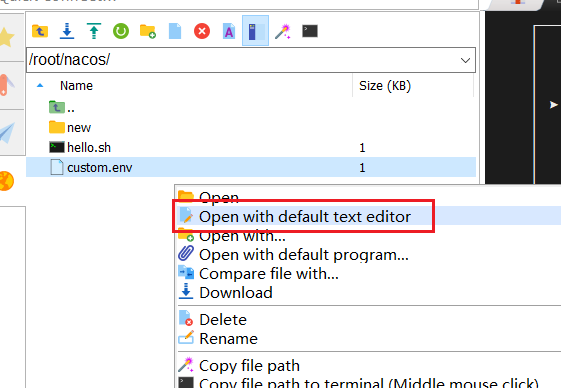Click the custom.env blank file icon
This screenshot has width=561, height=388.
pyautogui.click(x=57, y=167)
